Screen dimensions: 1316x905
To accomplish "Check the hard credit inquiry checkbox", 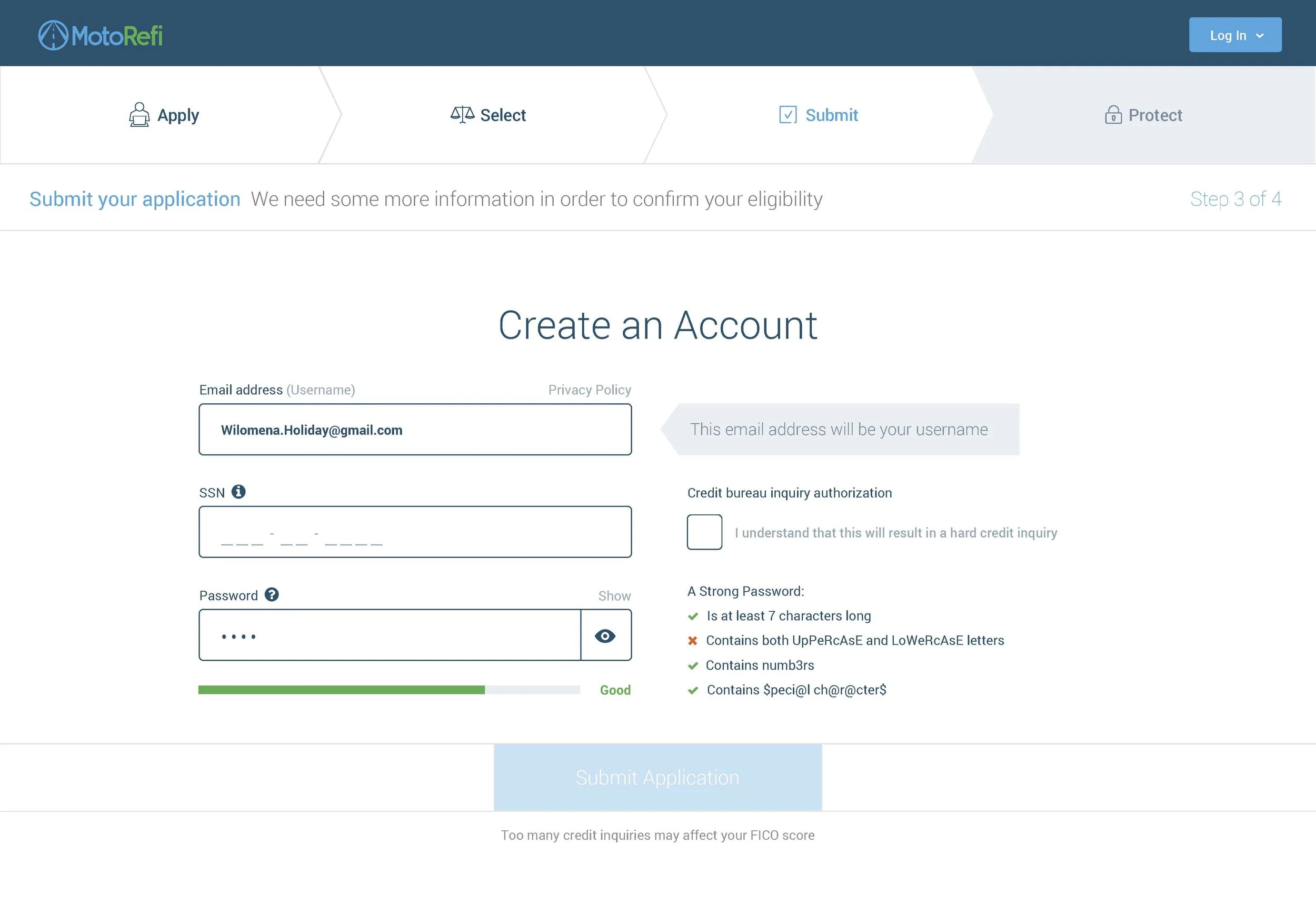I will pyautogui.click(x=704, y=532).
